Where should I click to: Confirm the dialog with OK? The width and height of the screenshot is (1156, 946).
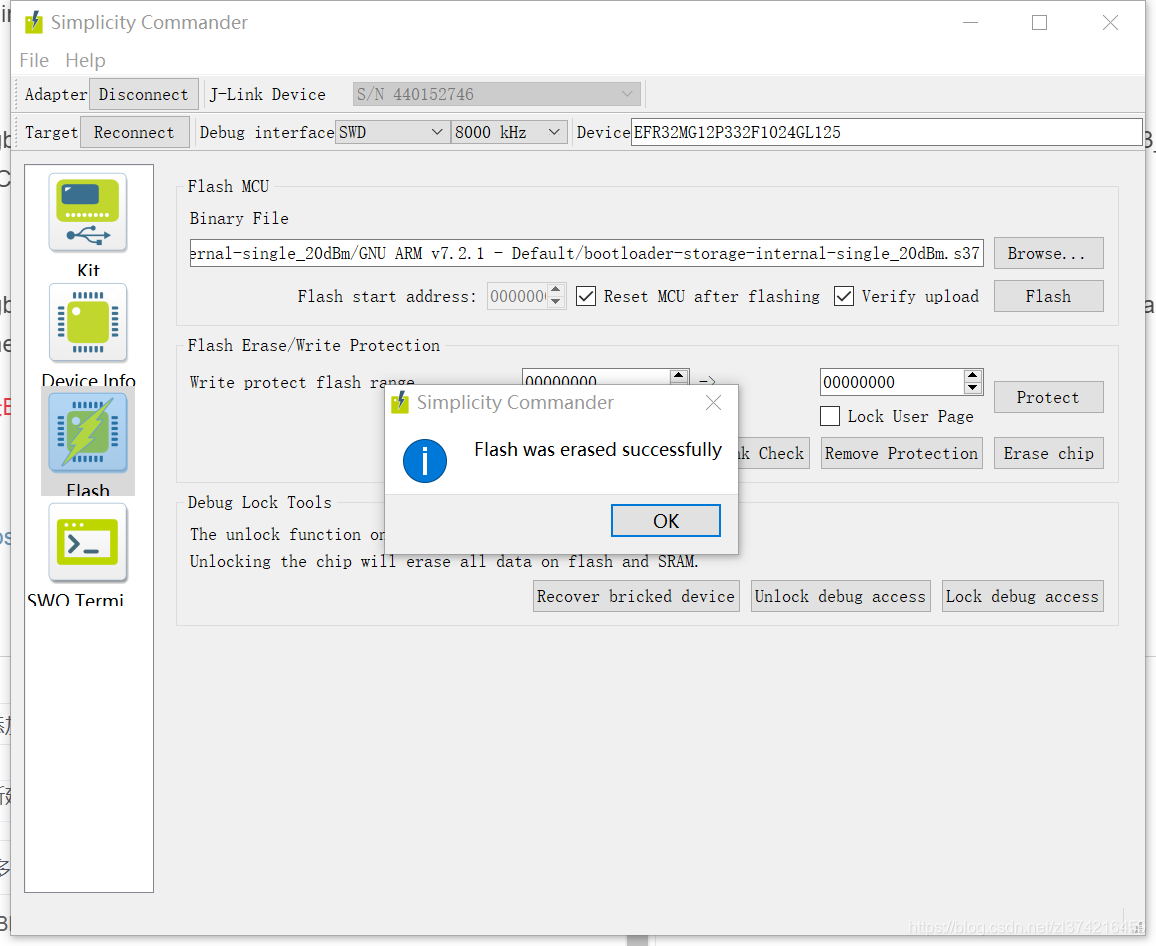(666, 521)
